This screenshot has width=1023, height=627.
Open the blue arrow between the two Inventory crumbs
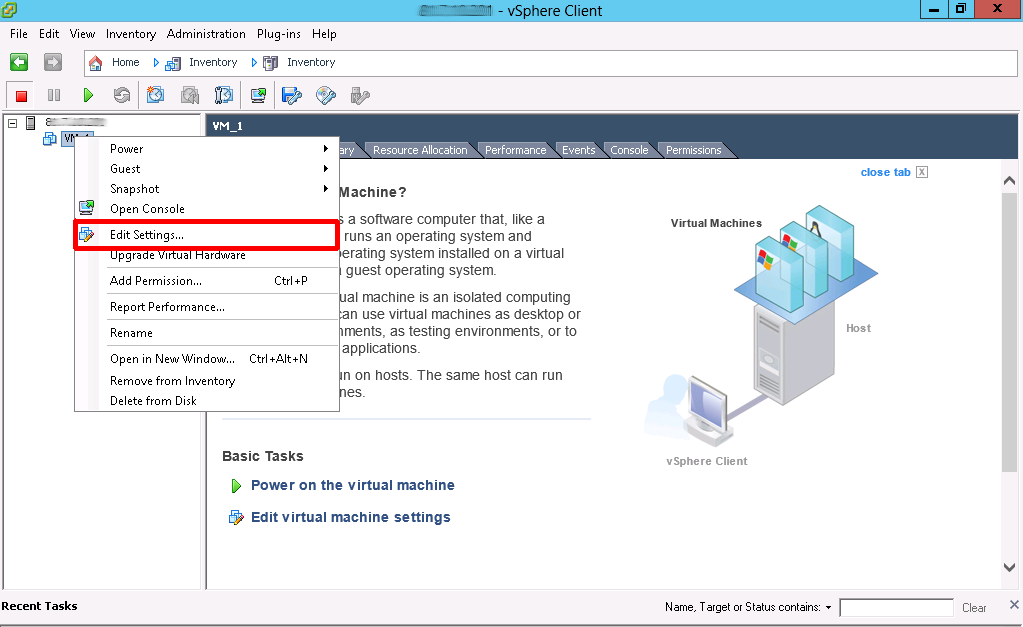254,63
